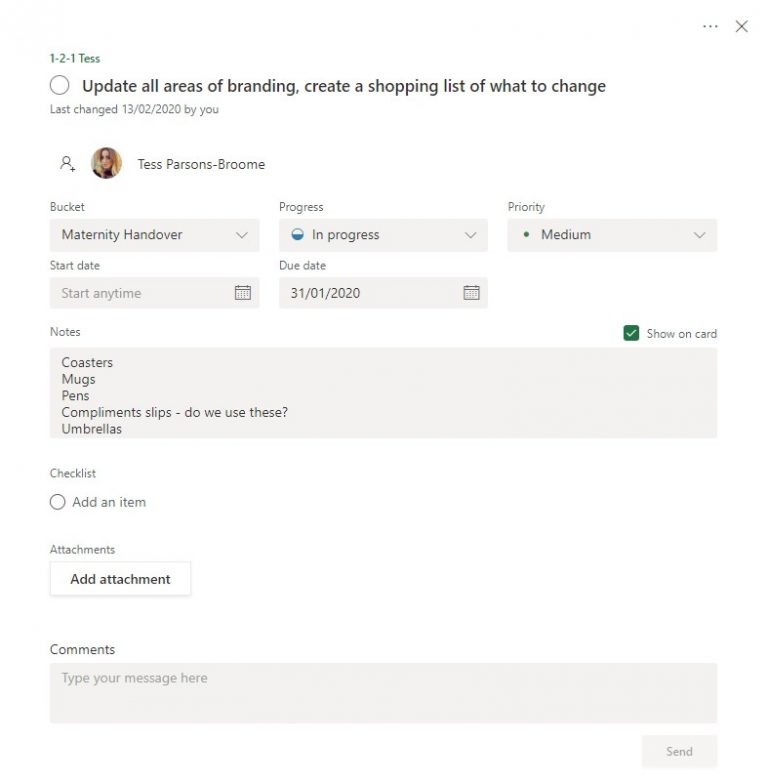Expand the Maternity Handover bucket dropdown
This screenshot has height=783, width=768.
point(241,235)
